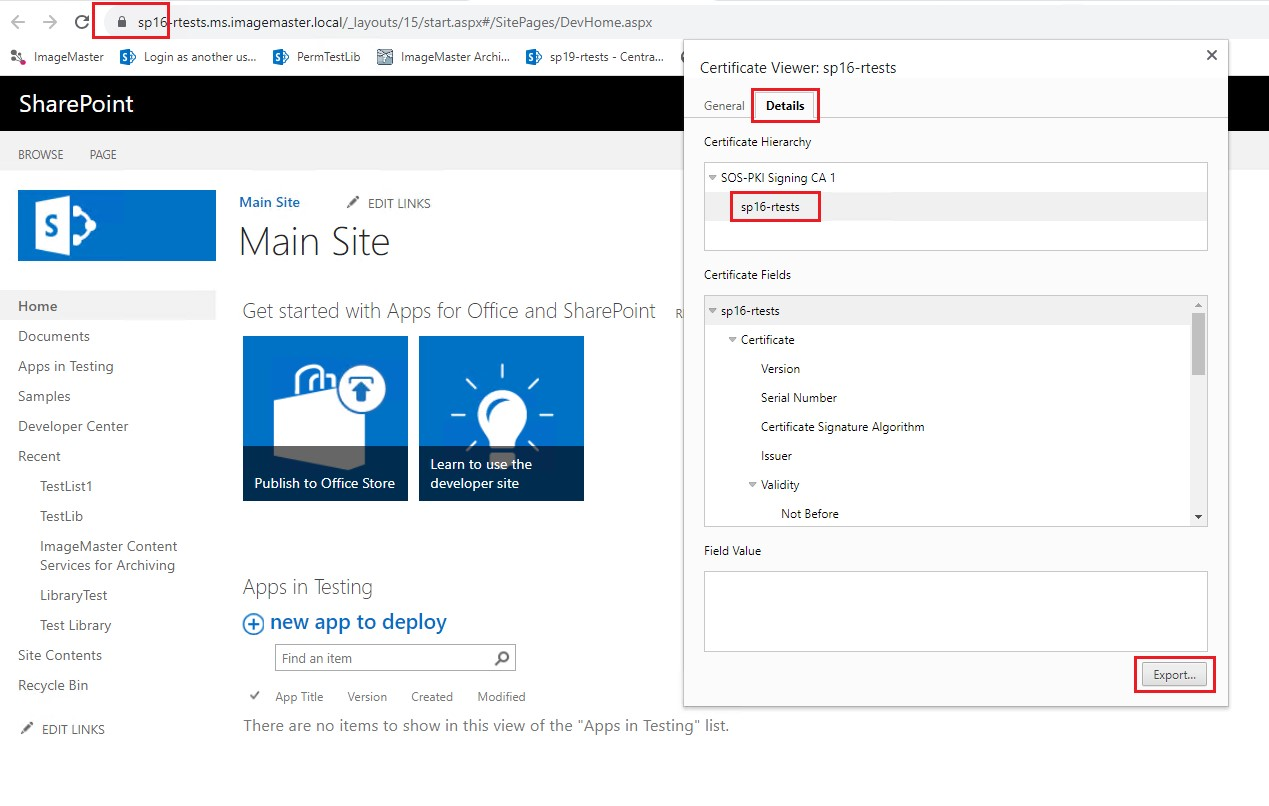The height and width of the screenshot is (806, 1269).
Task: Open the 'ImageMaster Archi...' bookmark
Action: [x=445, y=57]
